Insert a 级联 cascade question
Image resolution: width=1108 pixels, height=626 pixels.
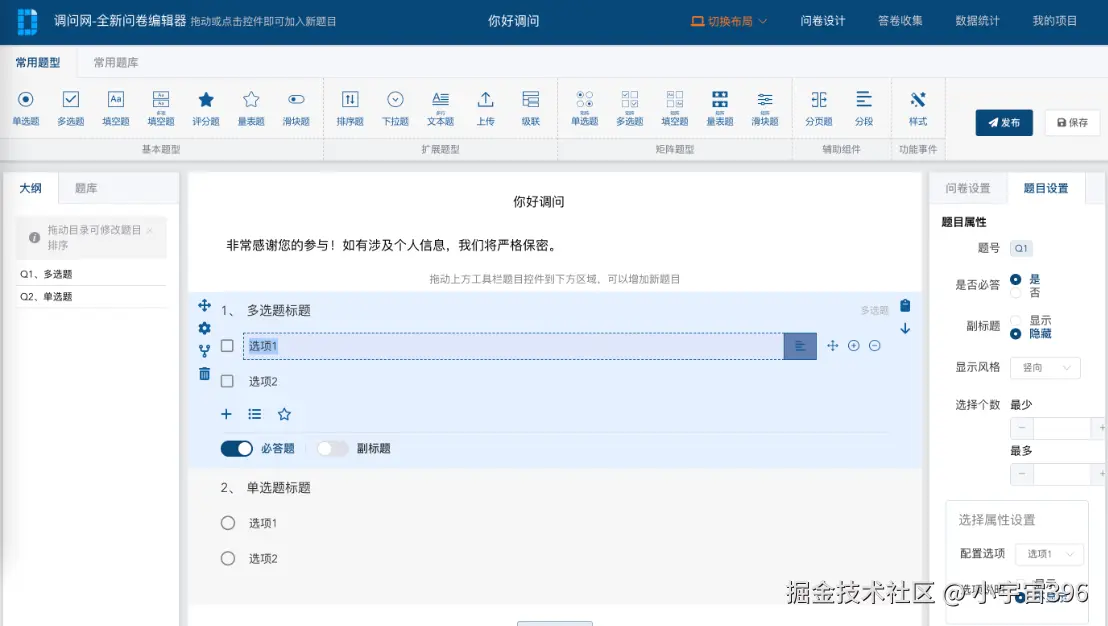(x=531, y=108)
